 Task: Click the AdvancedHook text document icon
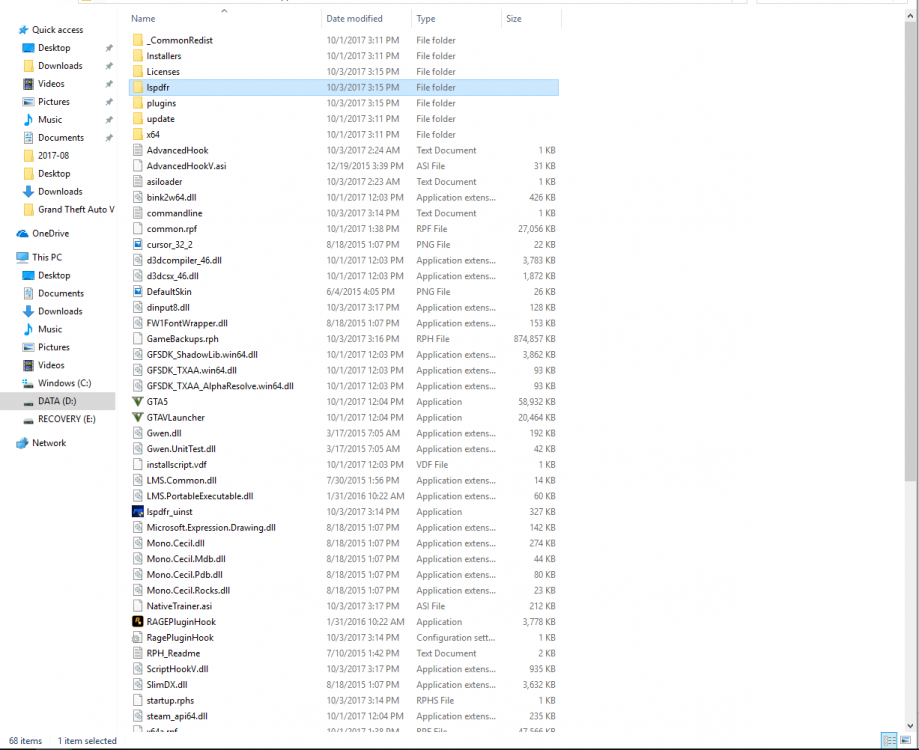tap(138, 150)
